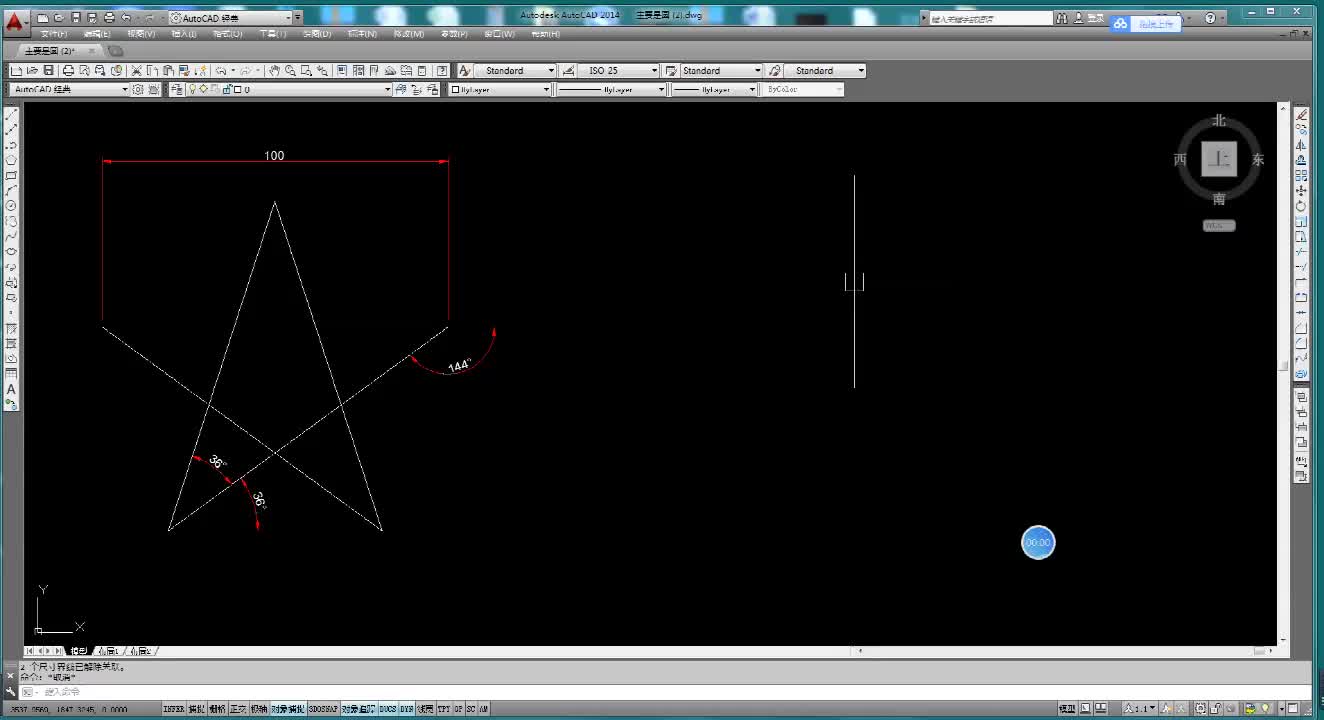1324x720 pixels.
Task: Toggle DYN dynamic input in status bar
Action: [407, 709]
